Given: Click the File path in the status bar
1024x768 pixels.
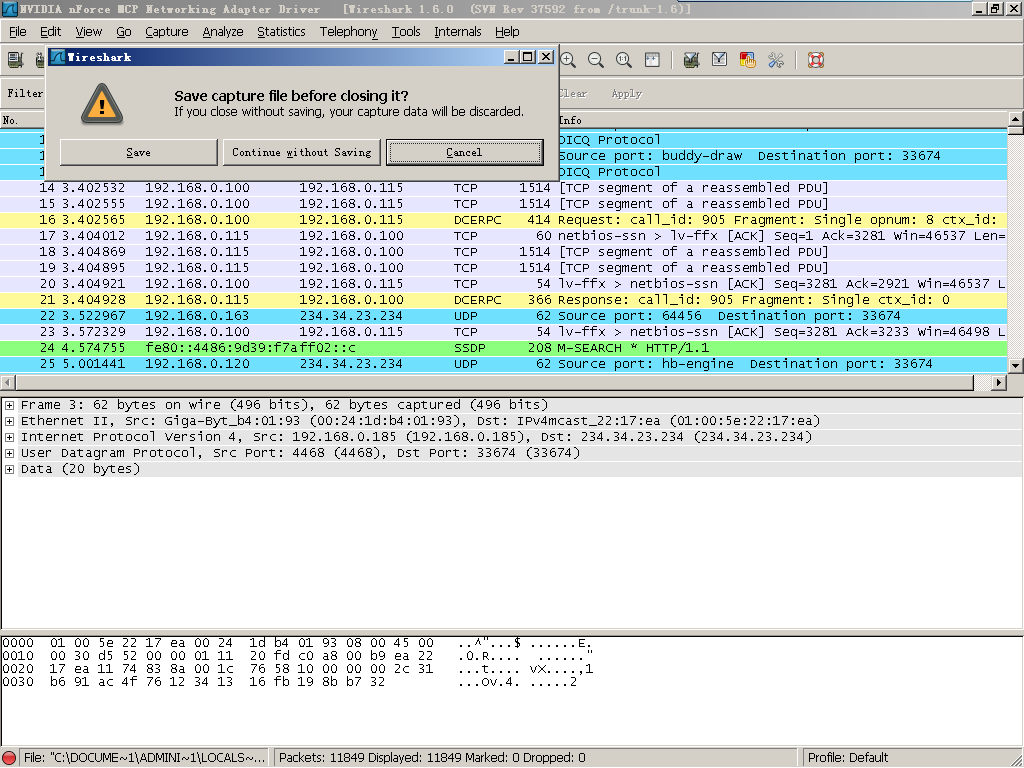Looking at the screenshot, I should pyautogui.click(x=144, y=758).
